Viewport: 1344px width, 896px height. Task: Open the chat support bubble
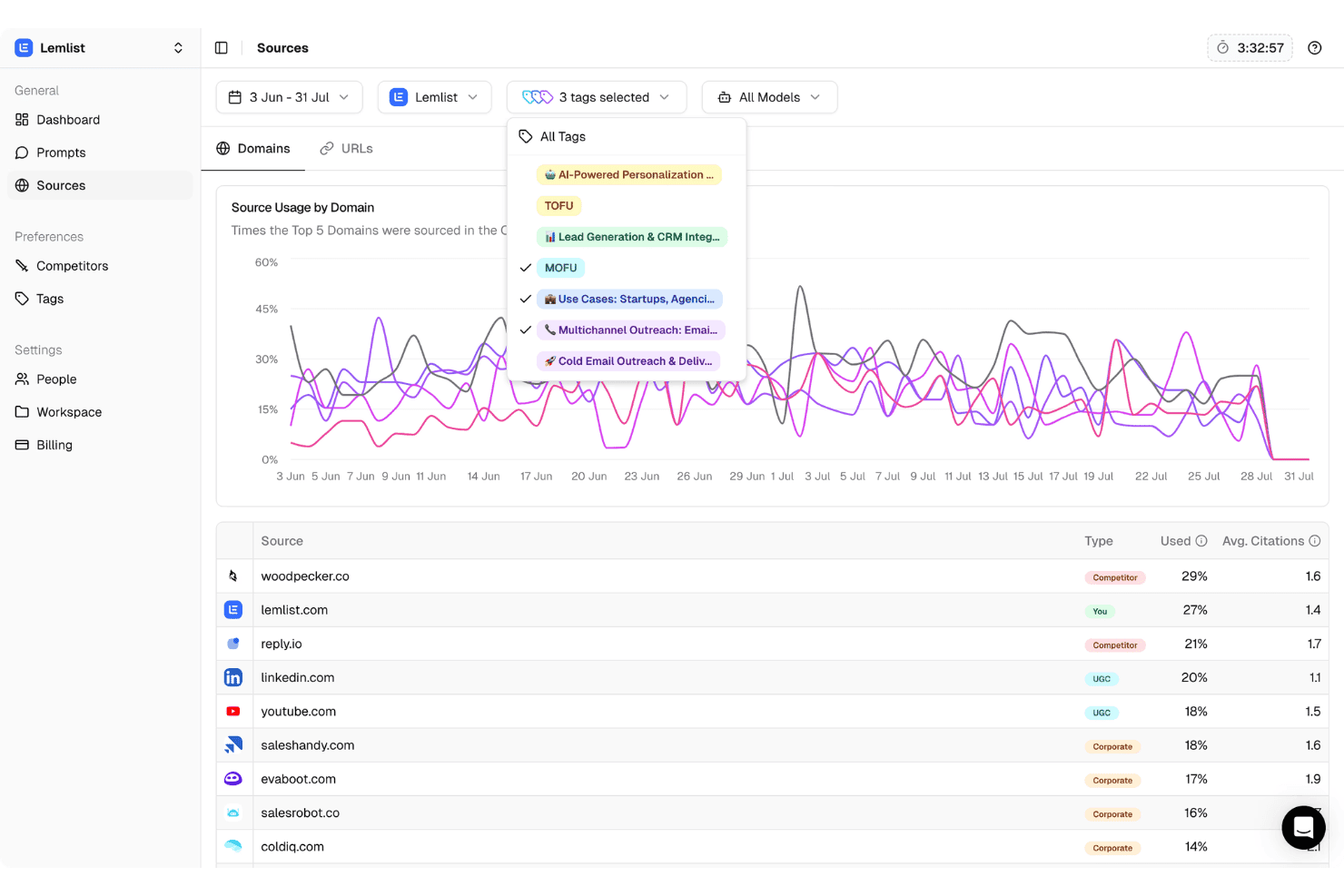1303,827
